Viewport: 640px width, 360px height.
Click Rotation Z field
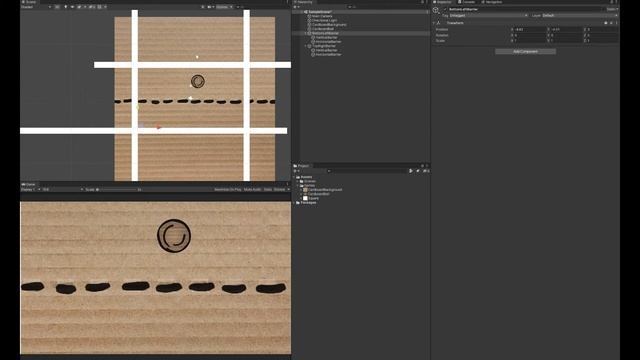(x=602, y=35)
